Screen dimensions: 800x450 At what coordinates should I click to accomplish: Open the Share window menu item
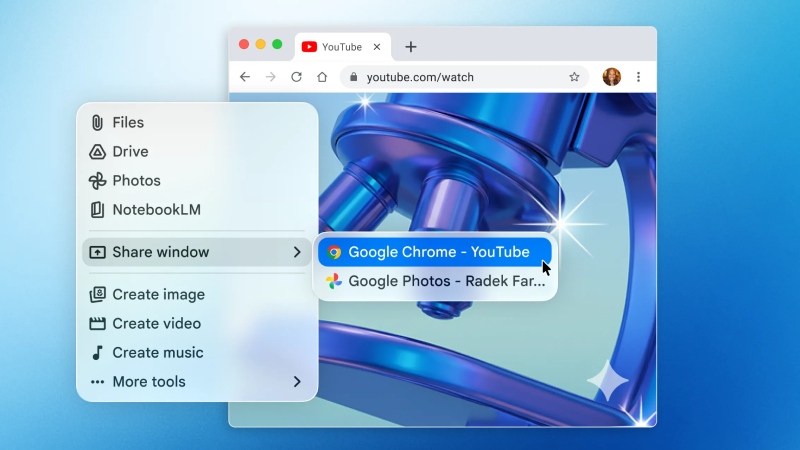pyautogui.click(x=197, y=252)
